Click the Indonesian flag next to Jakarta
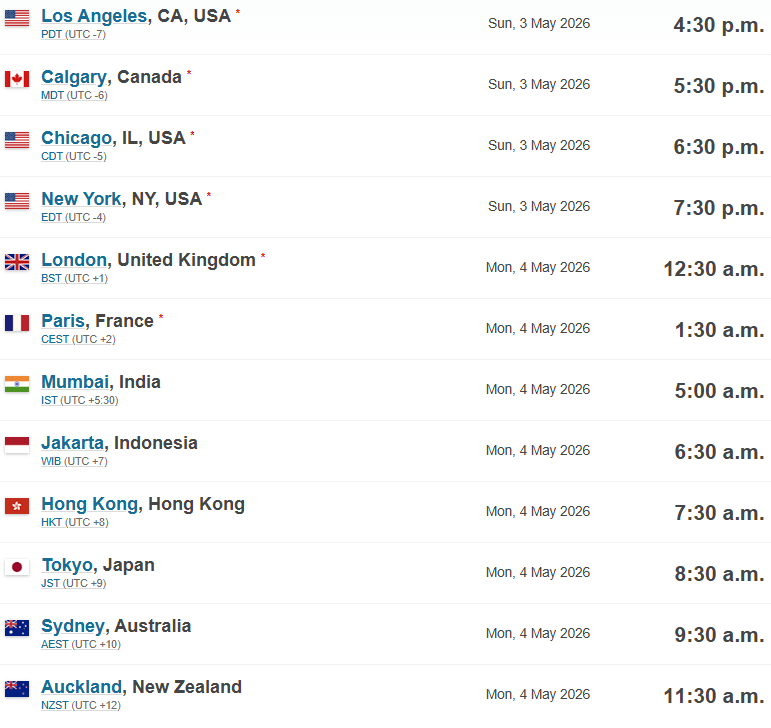The width and height of the screenshot is (771, 728). click(17, 445)
